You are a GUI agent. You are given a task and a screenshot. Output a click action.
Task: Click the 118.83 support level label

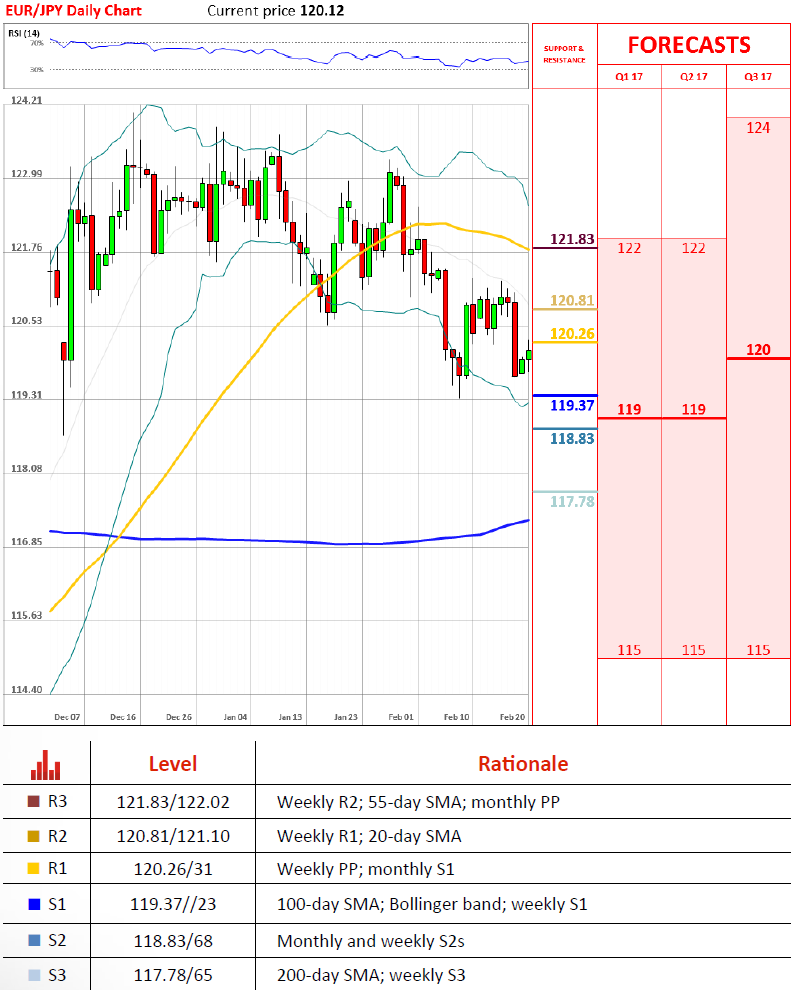[572, 439]
